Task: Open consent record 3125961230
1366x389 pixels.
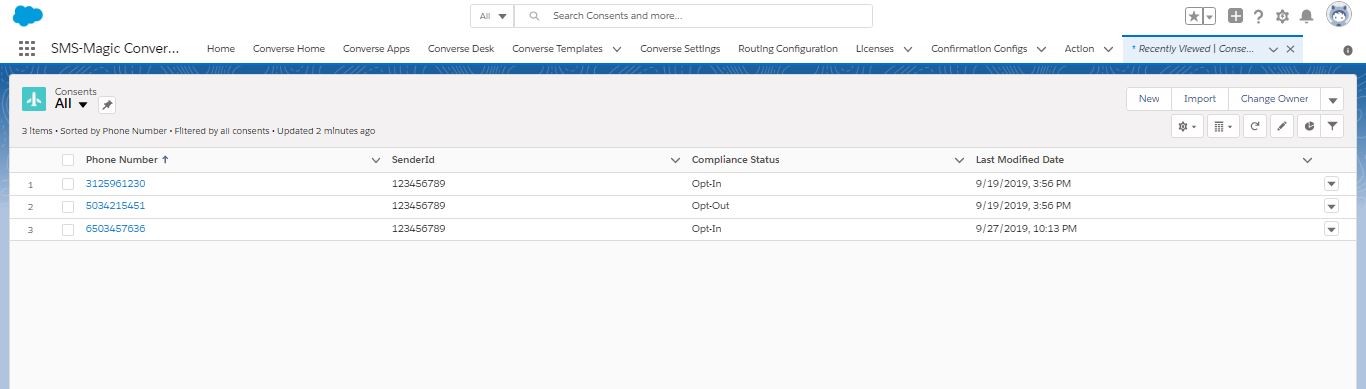Action: click(x=115, y=184)
